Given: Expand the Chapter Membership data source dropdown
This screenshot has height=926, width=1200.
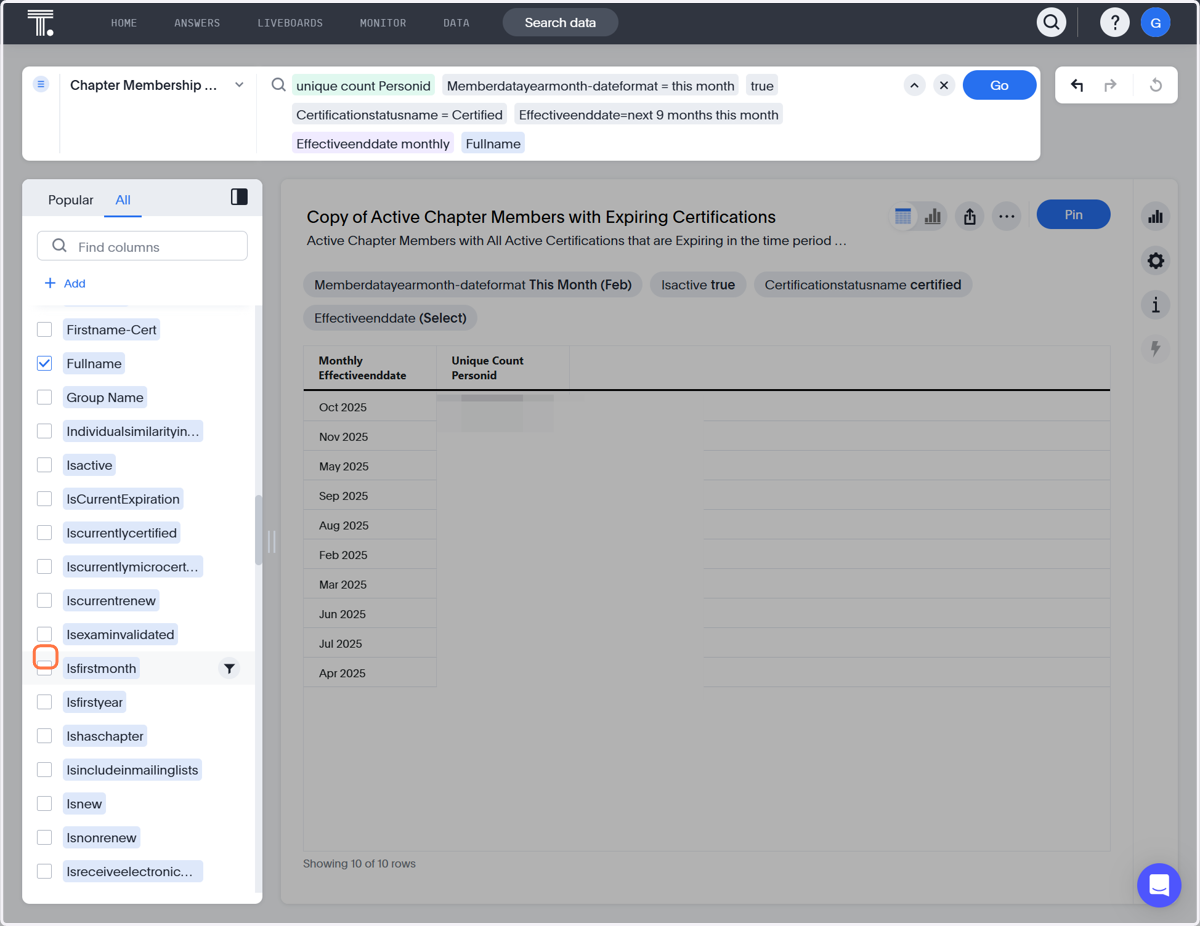Looking at the screenshot, I should [239, 85].
